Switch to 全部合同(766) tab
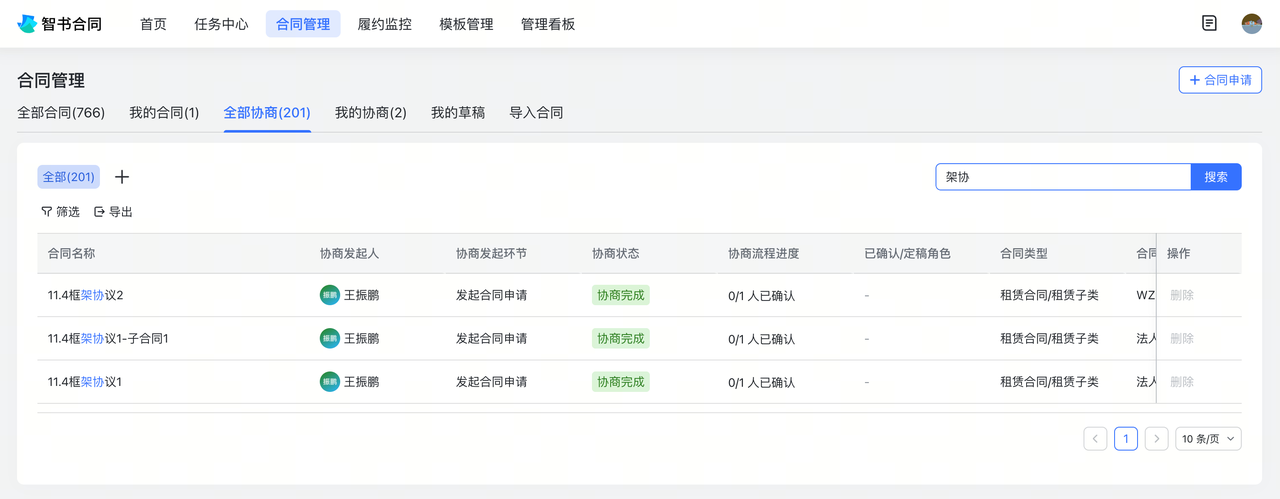This screenshot has width=1280, height=499. (61, 113)
